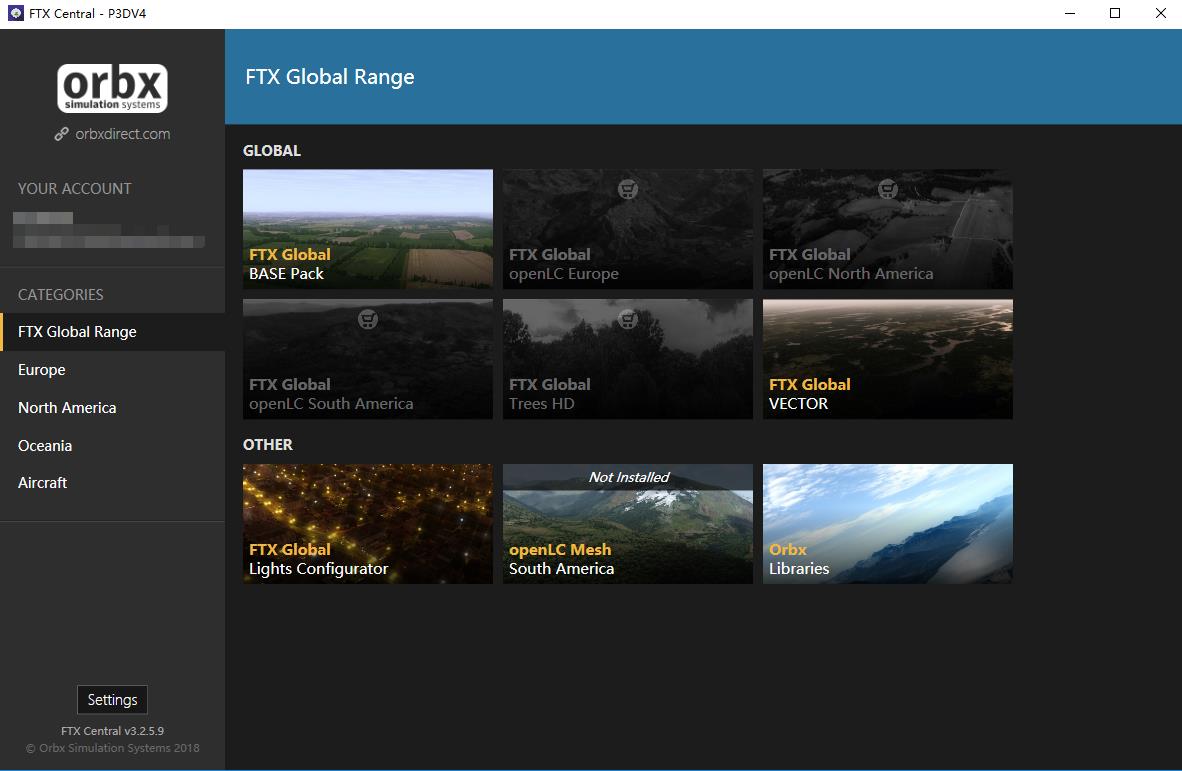Click the 'OTHER' section heading
This screenshot has width=1182, height=771.
click(268, 445)
